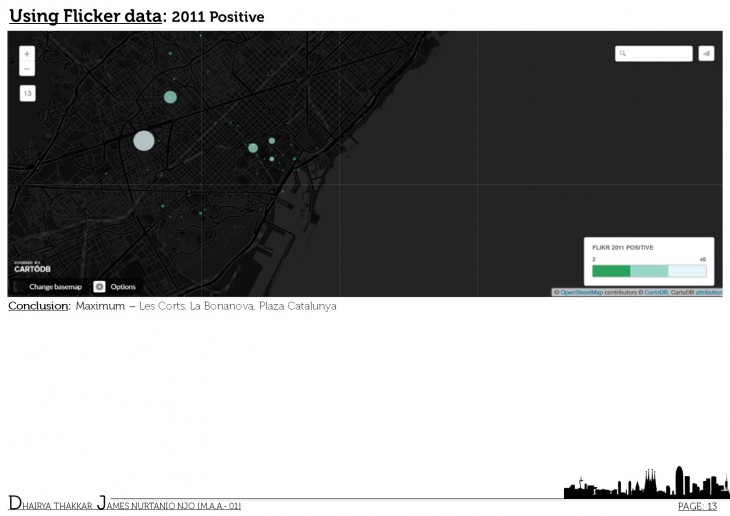
Task: Zoom out with the minus button
Action: coord(27,69)
